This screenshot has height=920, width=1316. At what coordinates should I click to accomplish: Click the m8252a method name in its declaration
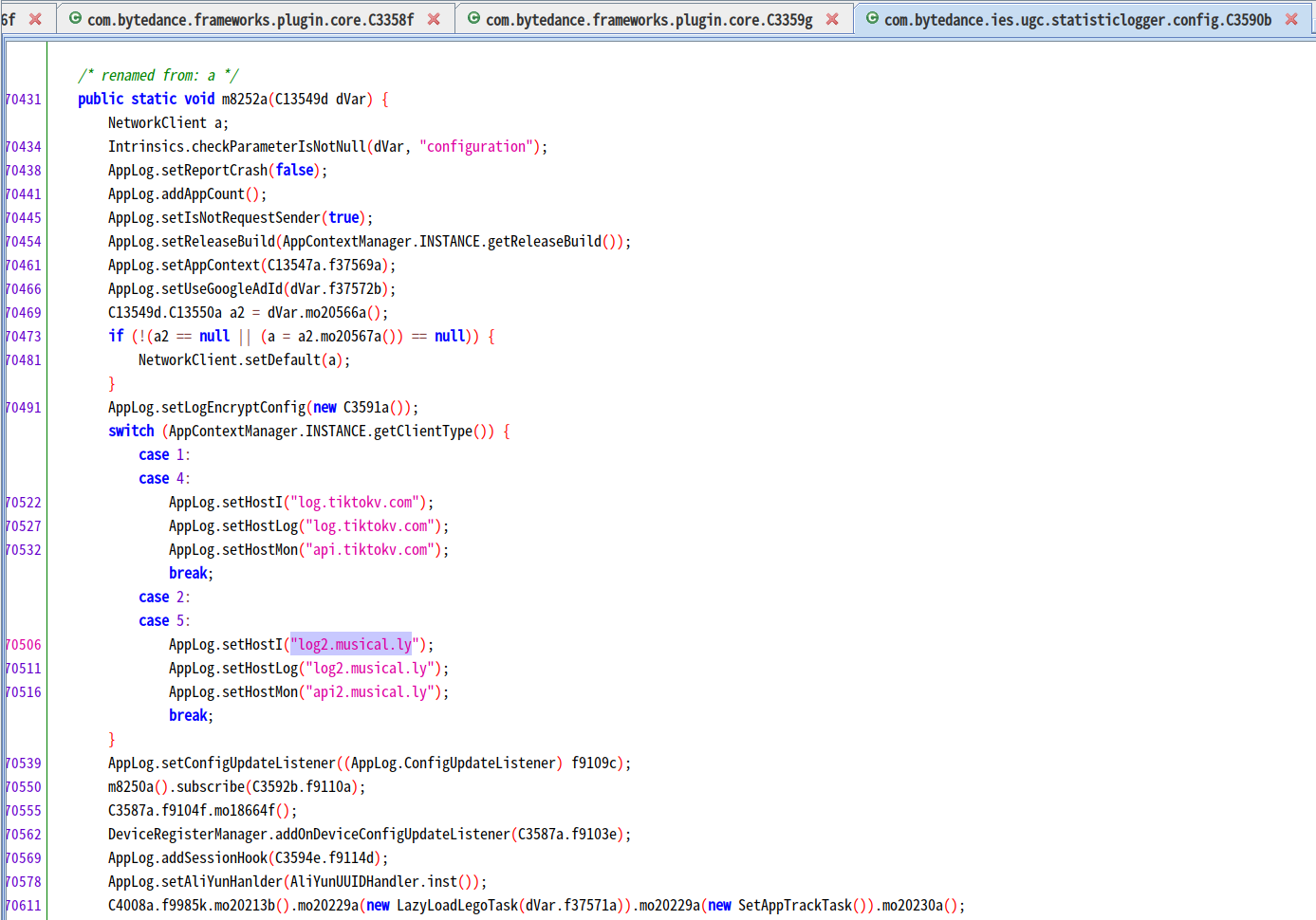244,100
